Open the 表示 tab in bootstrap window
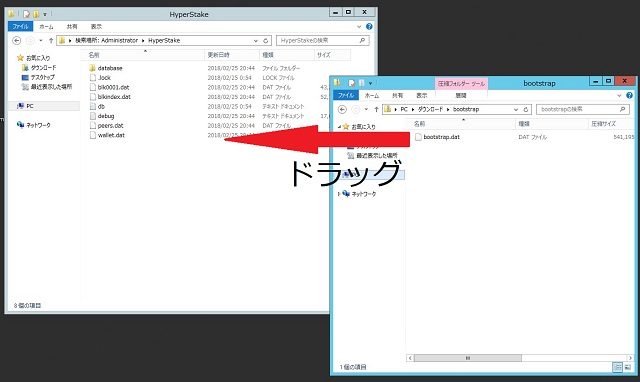 pos(422,96)
